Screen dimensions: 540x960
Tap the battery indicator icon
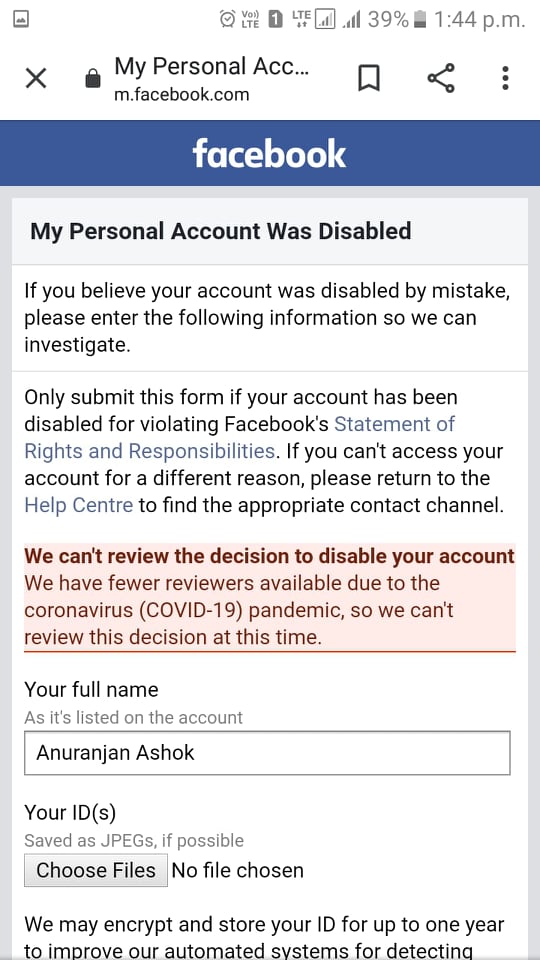coord(420,20)
